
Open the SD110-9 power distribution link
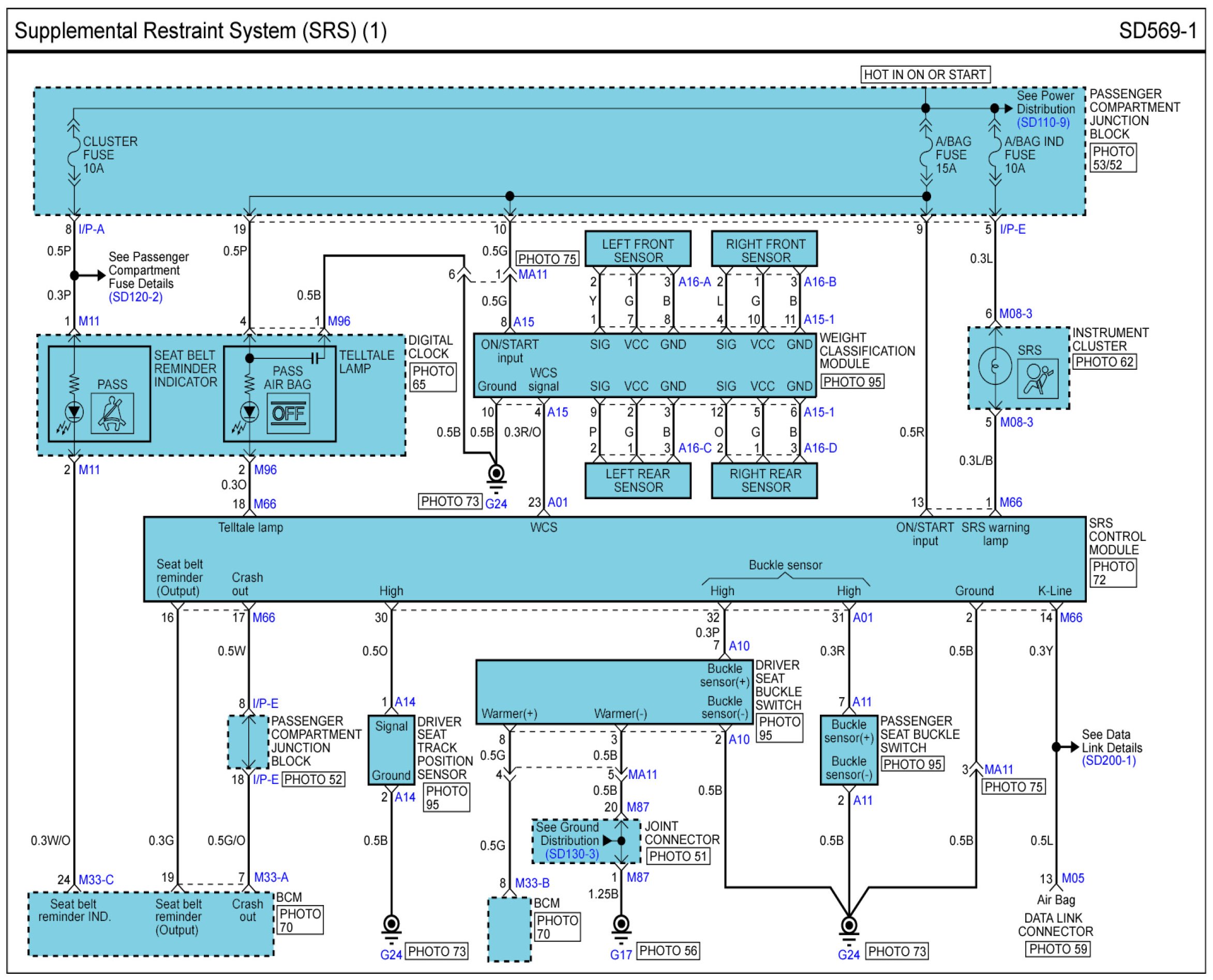tap(1043, 123)
